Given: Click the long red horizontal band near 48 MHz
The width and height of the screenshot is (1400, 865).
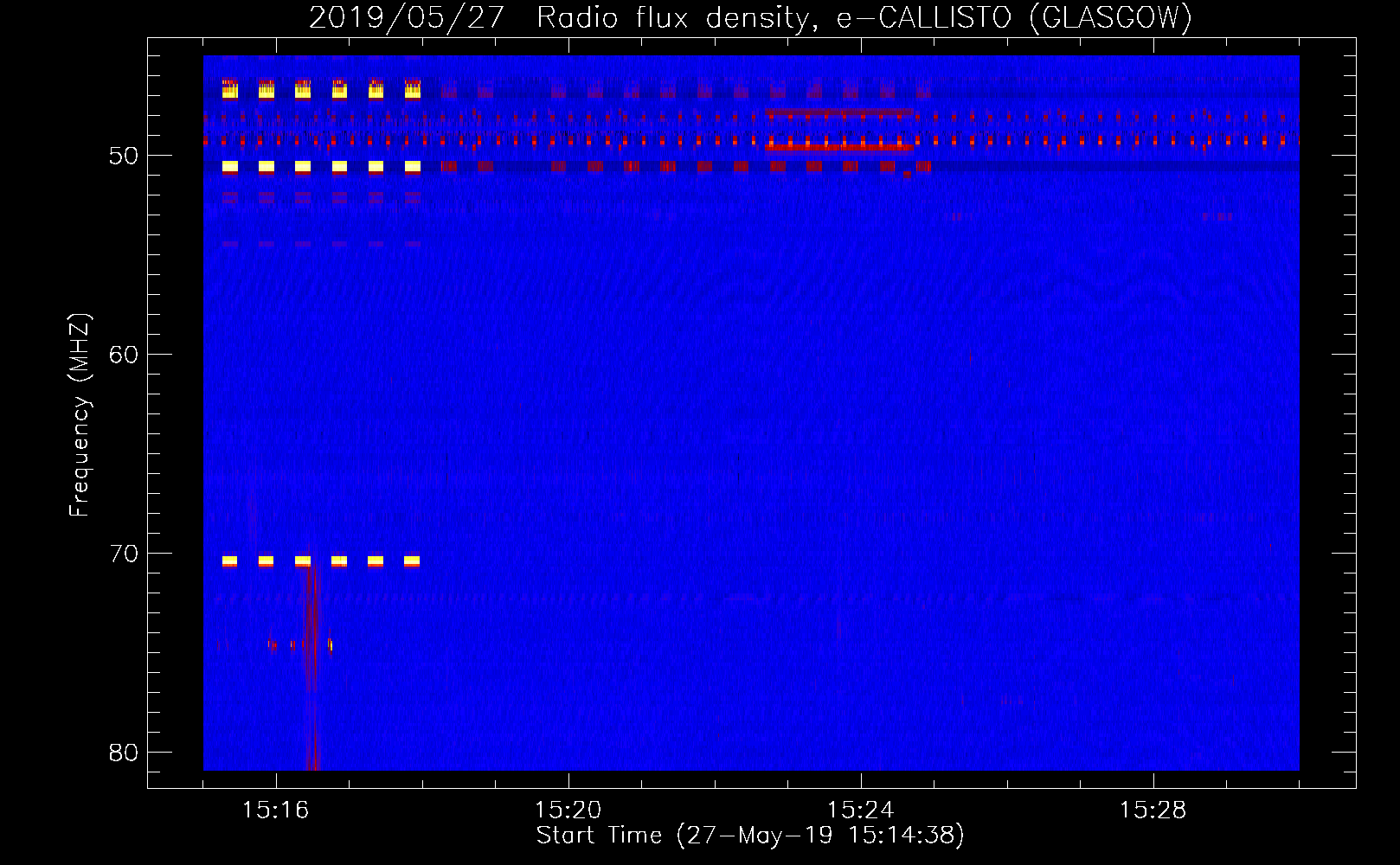Looking at the screenshot, I should (838, 112).
